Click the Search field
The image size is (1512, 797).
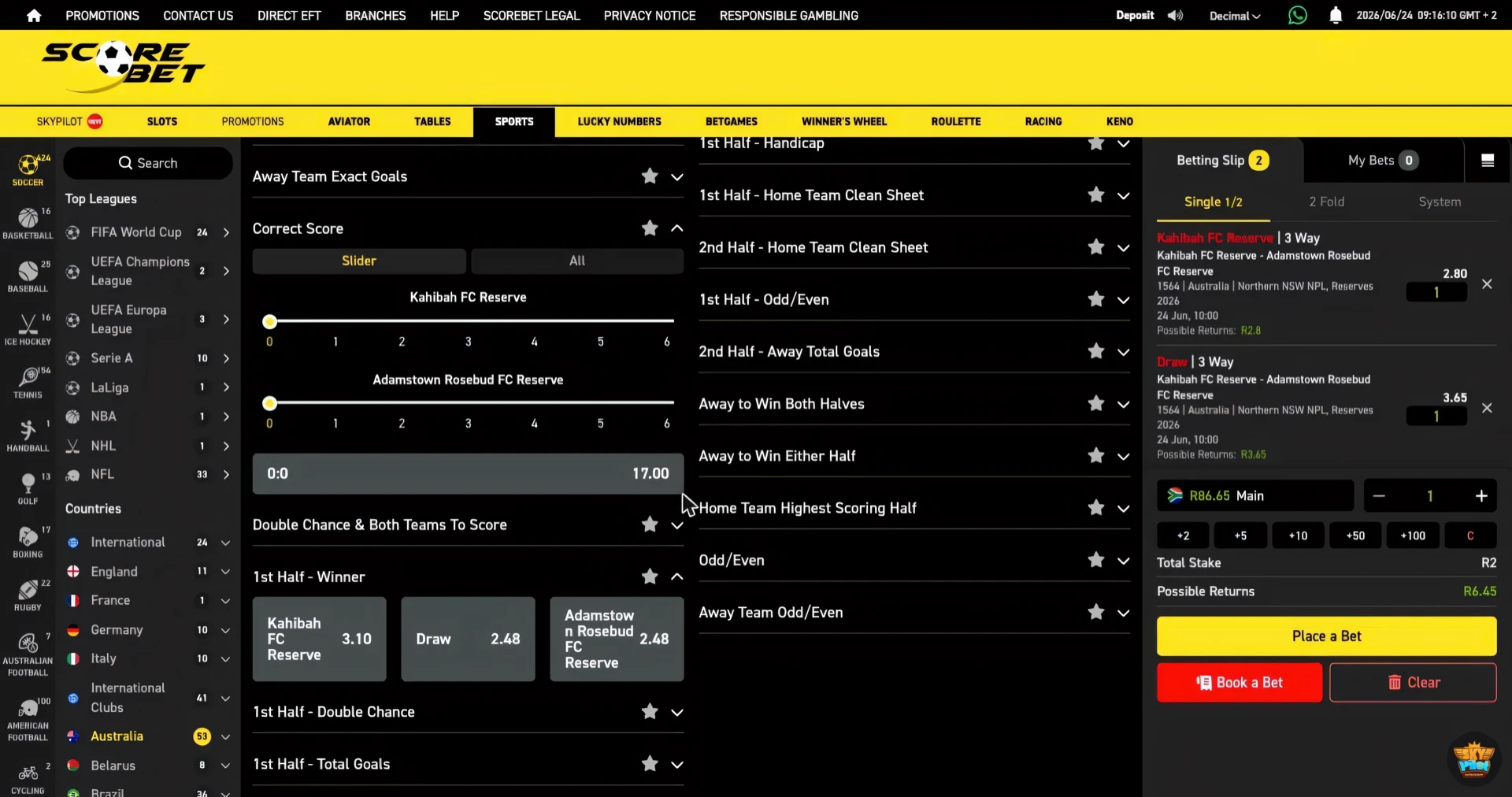(148, 163)
